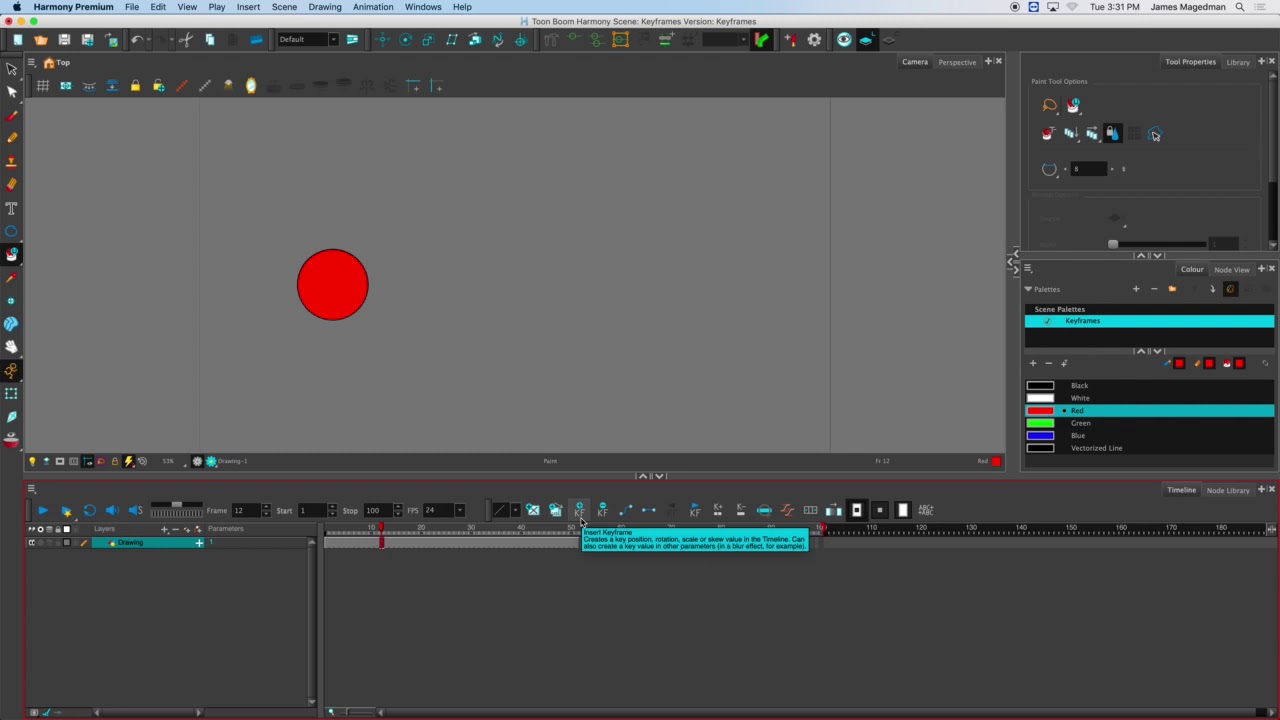Select the Green colour swatch
Image resolution: width=1280 pixels, height=720 pixels.
point(1040,423)
